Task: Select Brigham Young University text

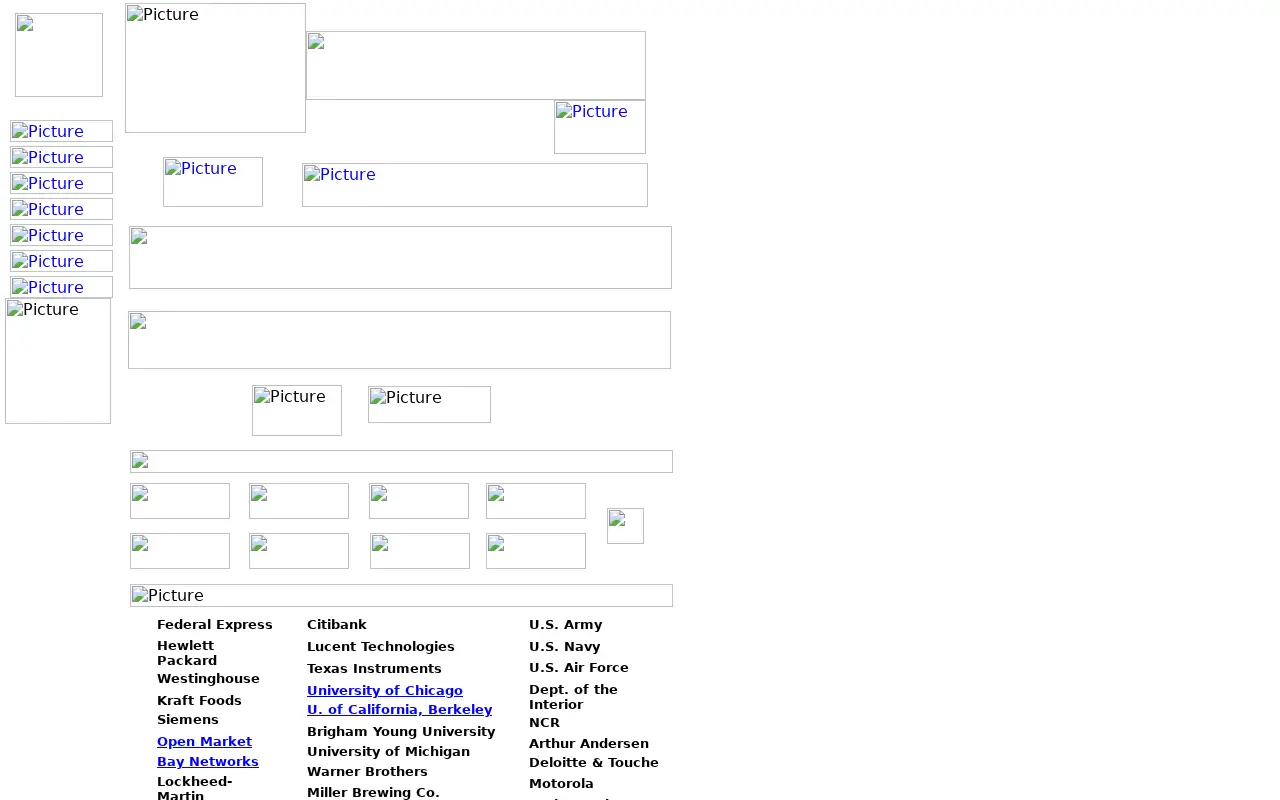Action: [x=401, y=732]
